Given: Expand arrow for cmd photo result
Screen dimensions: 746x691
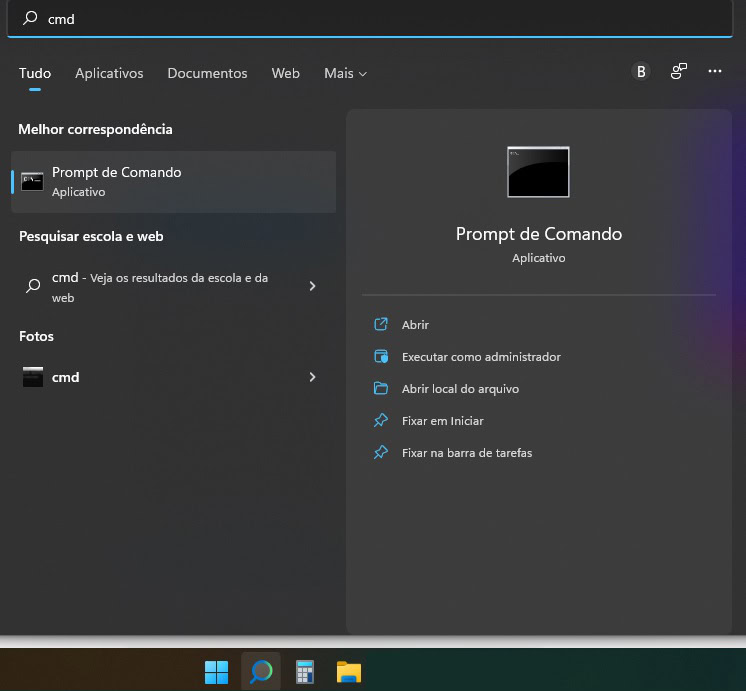Looking at the screenshot, I should point(312,377).
